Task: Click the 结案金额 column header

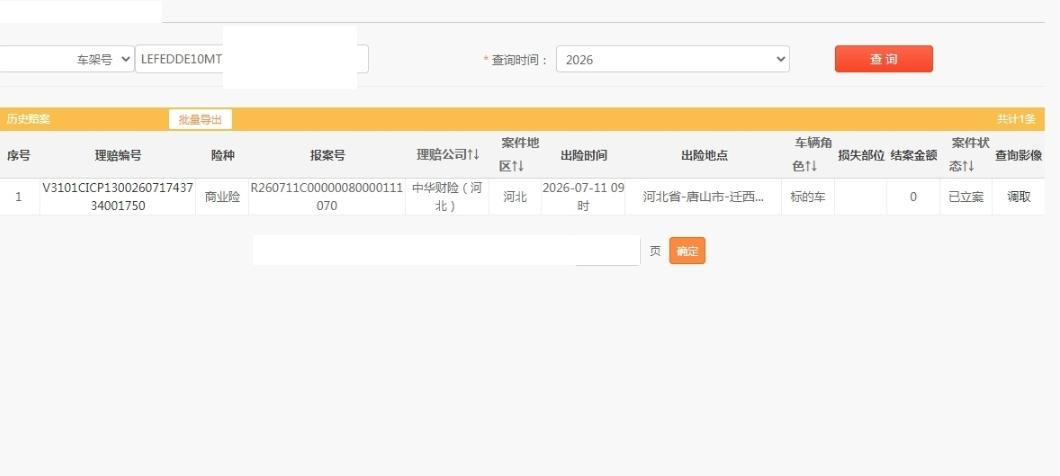Action: (913, 155)
